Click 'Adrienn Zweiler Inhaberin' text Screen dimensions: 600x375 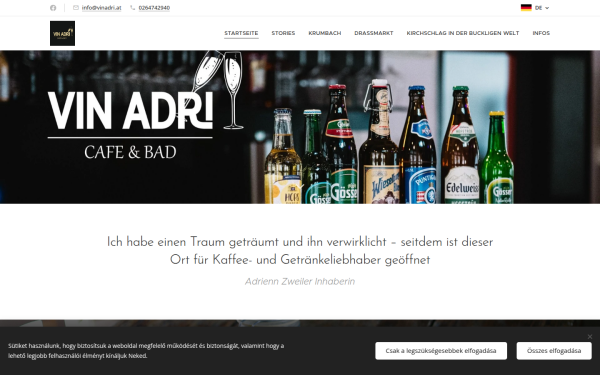click(300, 281)
